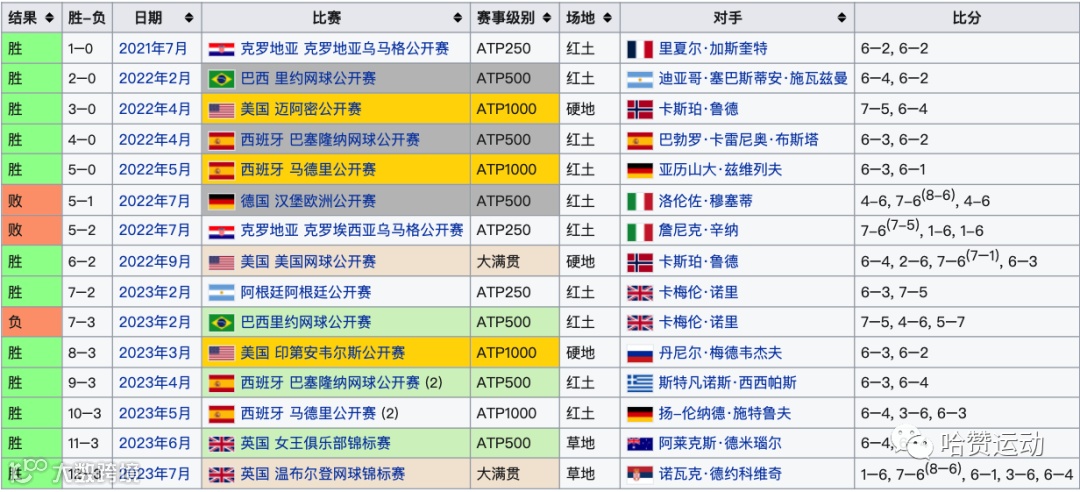Click US flag beside 印第安韦尔斯公开赛
Image resolution: width=1080 pixels, height=492 pixels.
tap(222, 353)
